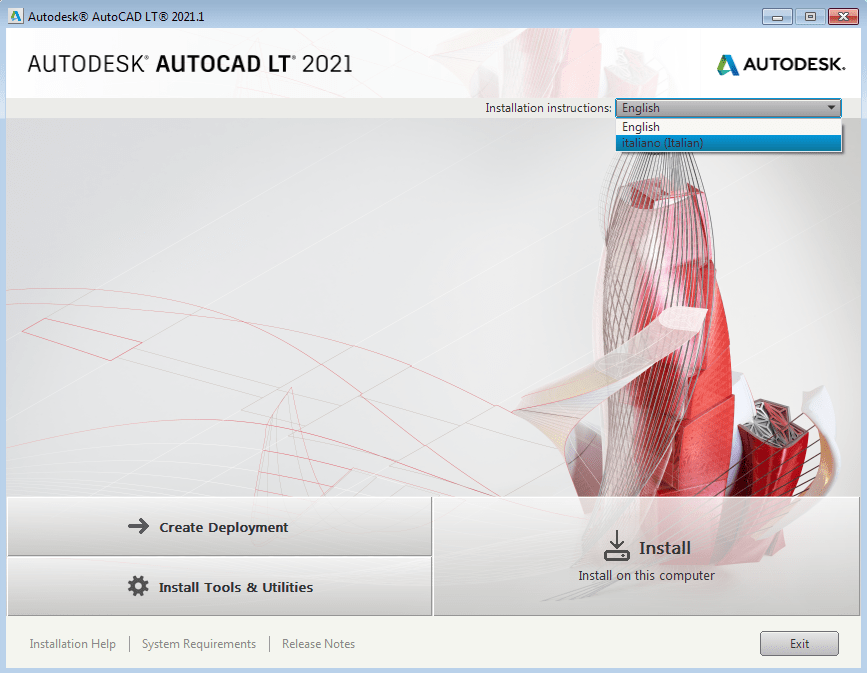Click the Create Deployment button
Viewport: 867px width, 673px height.
click(220, 527)
